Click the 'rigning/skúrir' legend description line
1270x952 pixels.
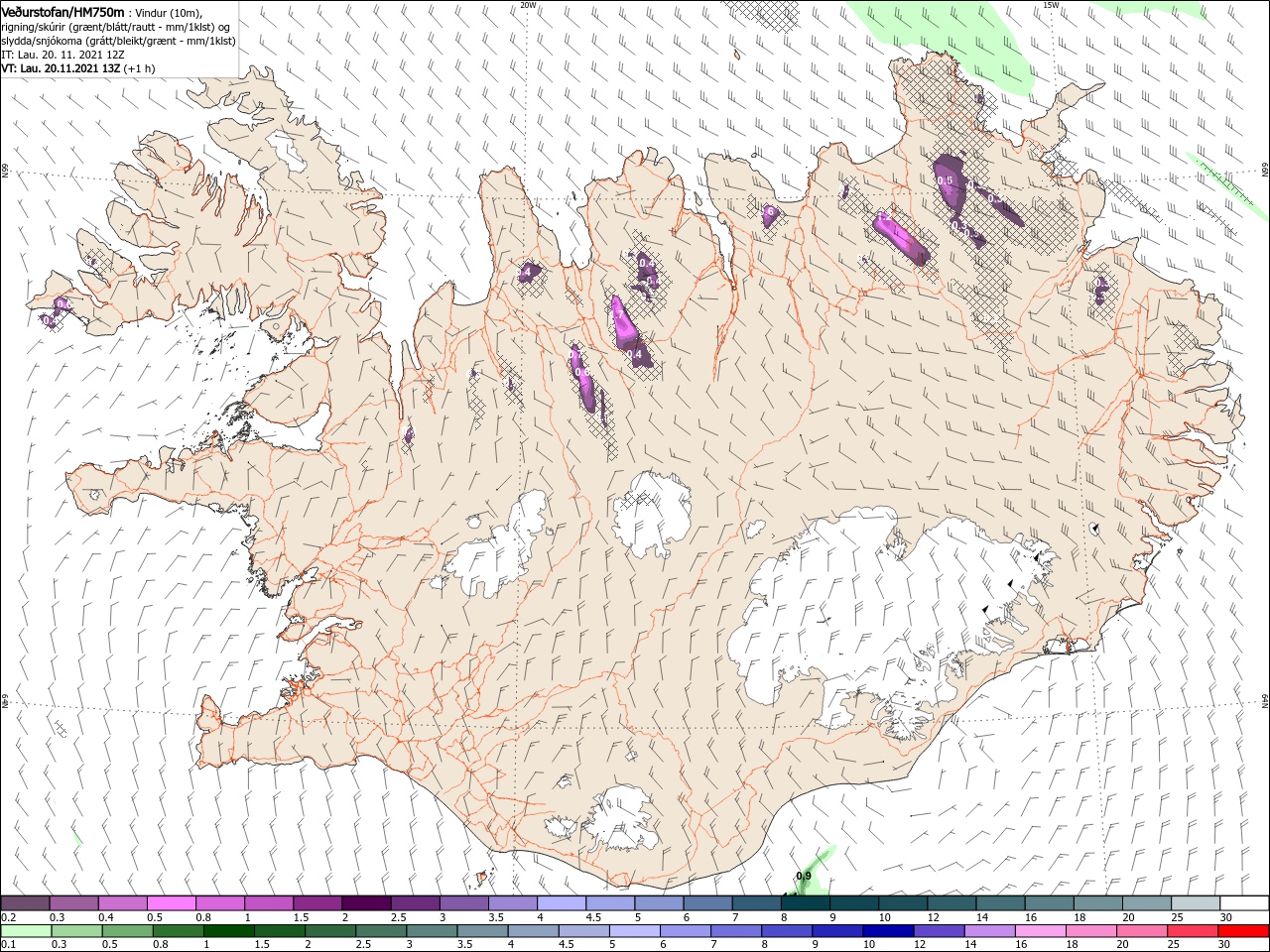(115, 27)
